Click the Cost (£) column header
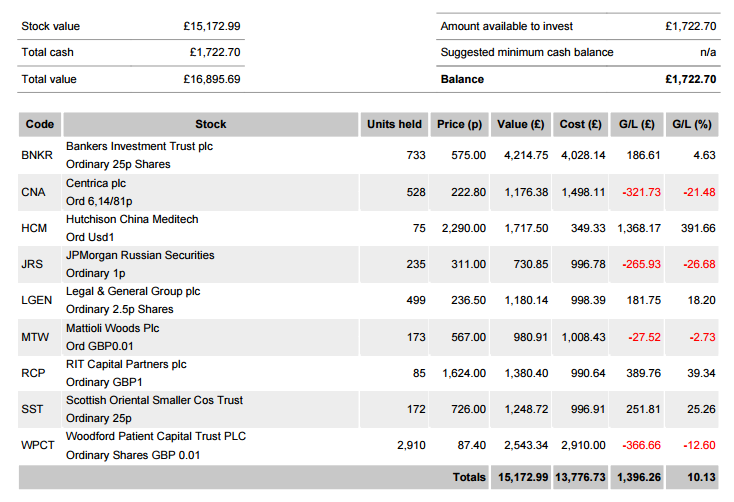The height and width of the screenshot is (502, 734). coord(580,124)
